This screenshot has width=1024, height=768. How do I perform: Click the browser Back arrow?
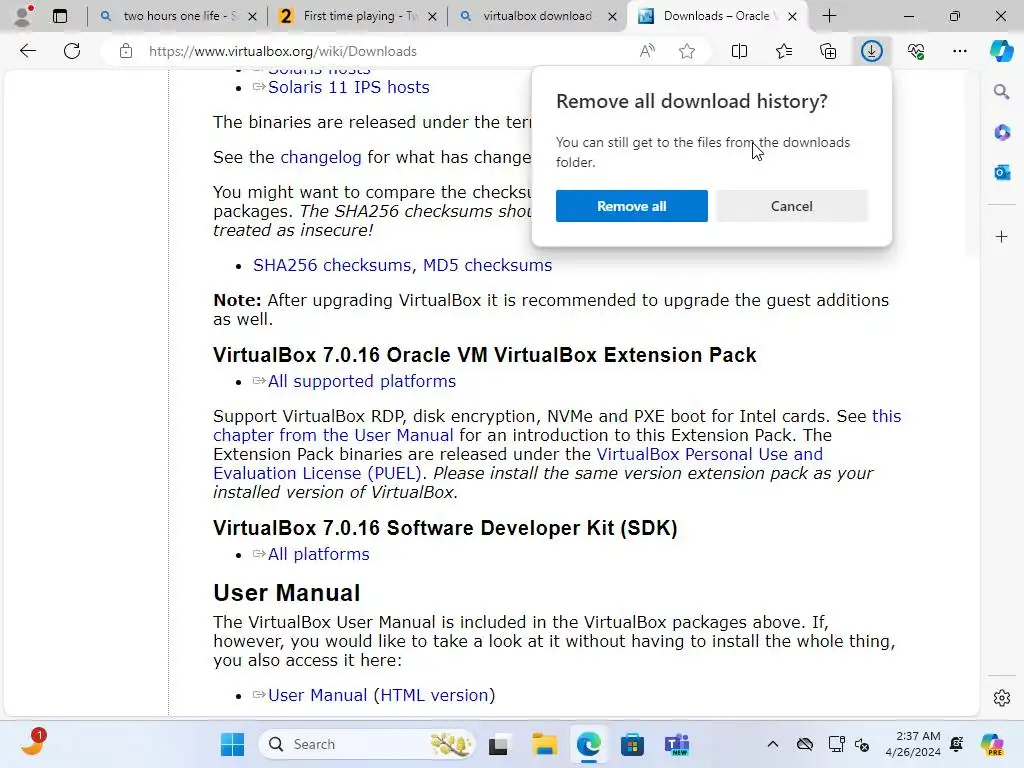point(27,51)
